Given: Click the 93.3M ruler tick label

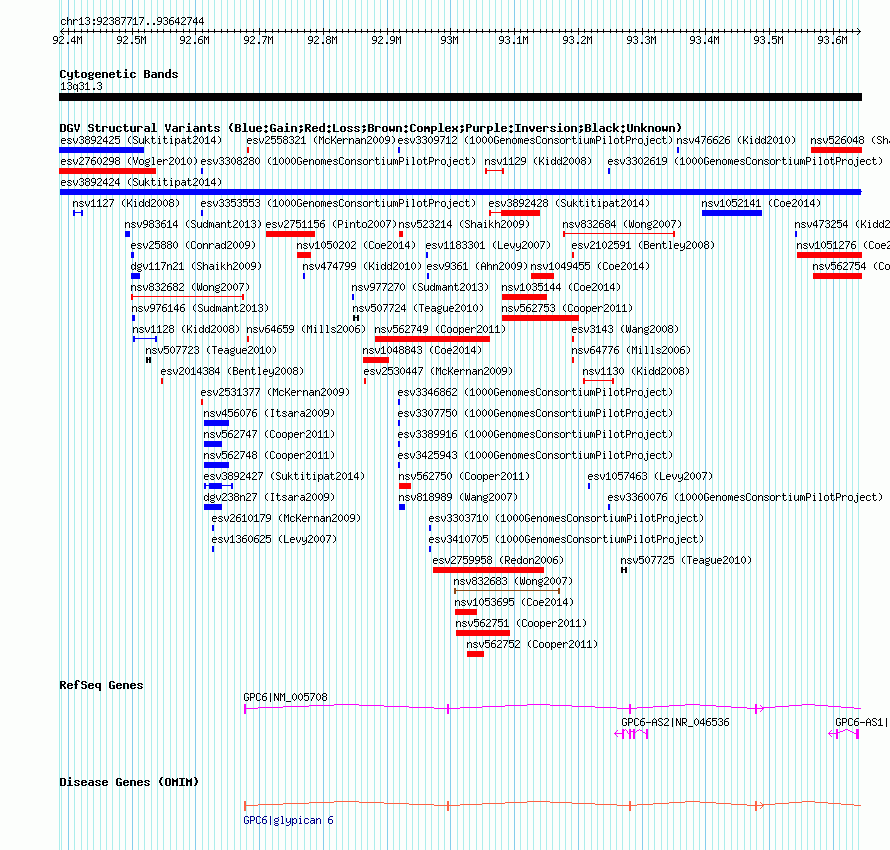Looking at the screenshot, I should point(641,40).
